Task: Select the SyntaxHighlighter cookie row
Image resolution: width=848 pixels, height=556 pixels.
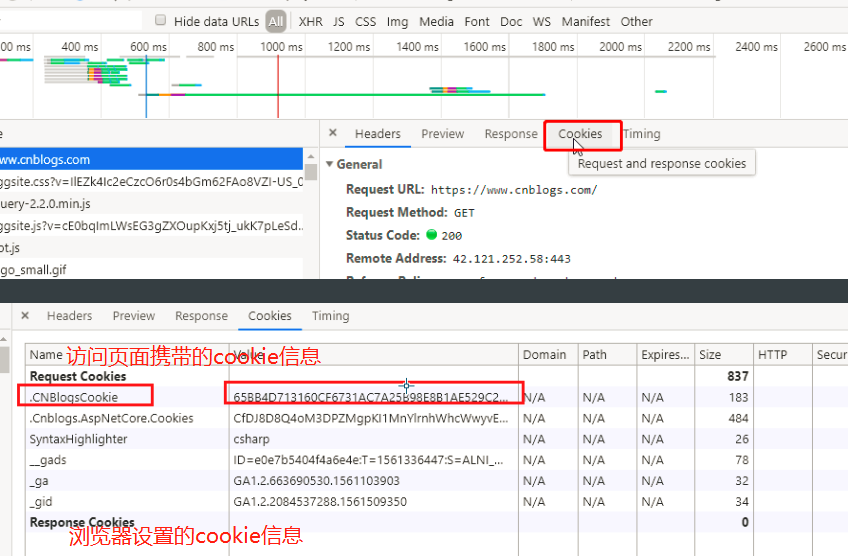Action: [x=436, y=439]
